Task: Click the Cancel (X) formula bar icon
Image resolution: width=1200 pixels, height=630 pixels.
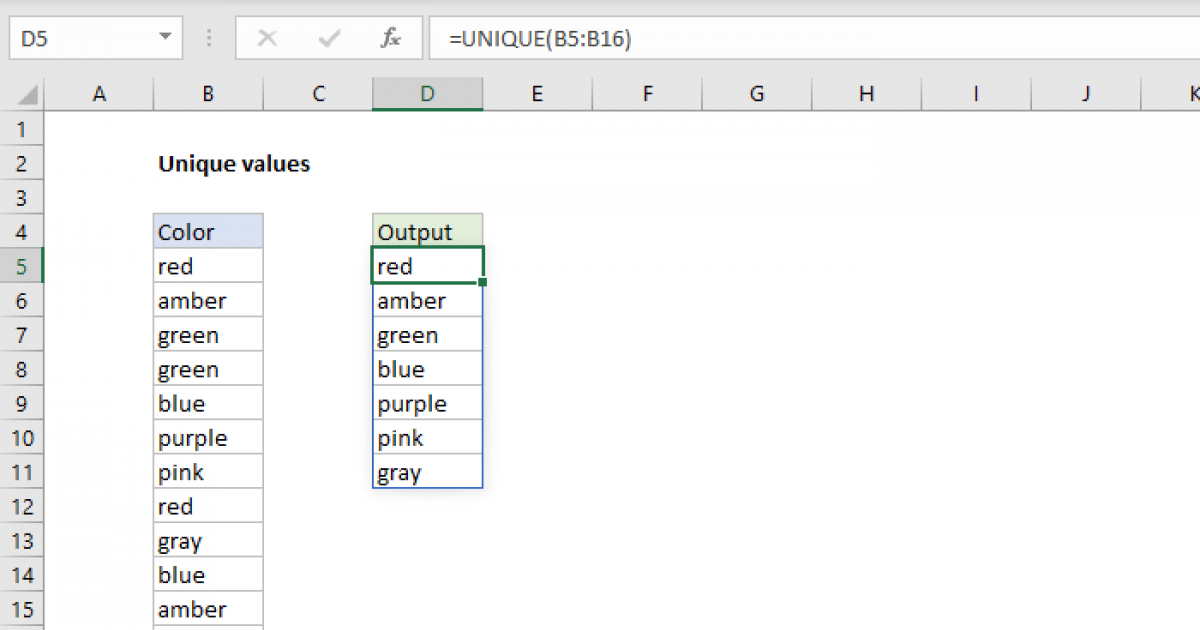Action: pyautogui.click(x=267, y=39)
